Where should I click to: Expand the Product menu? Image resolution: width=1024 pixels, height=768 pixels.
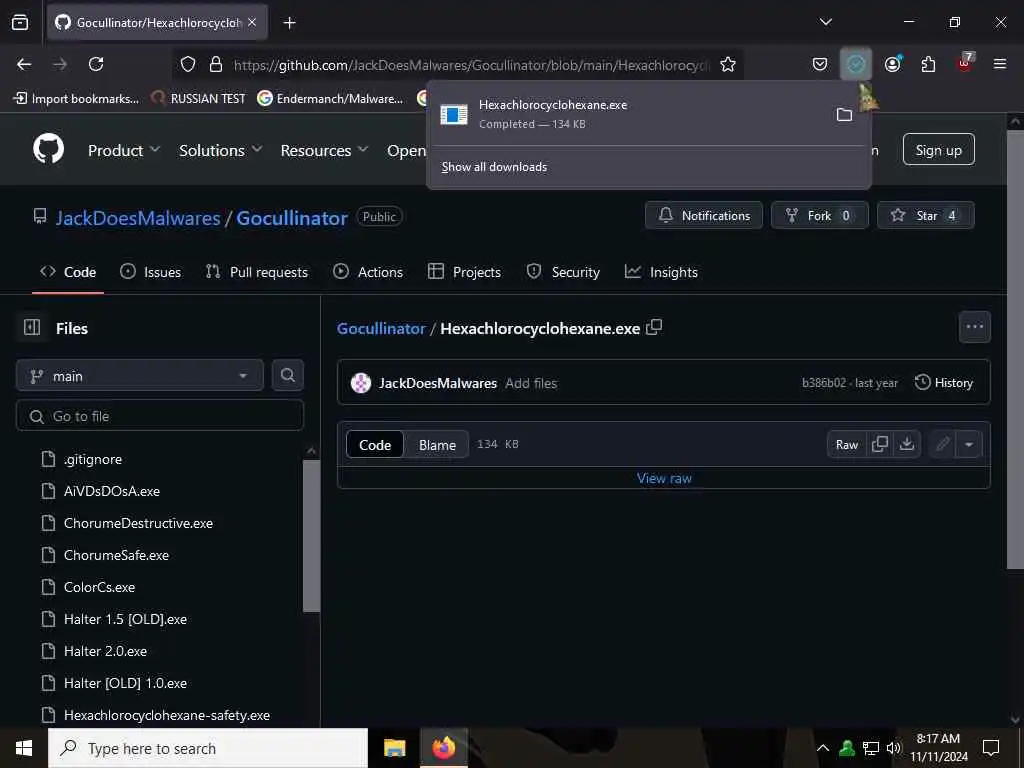(x=124, y=150)
